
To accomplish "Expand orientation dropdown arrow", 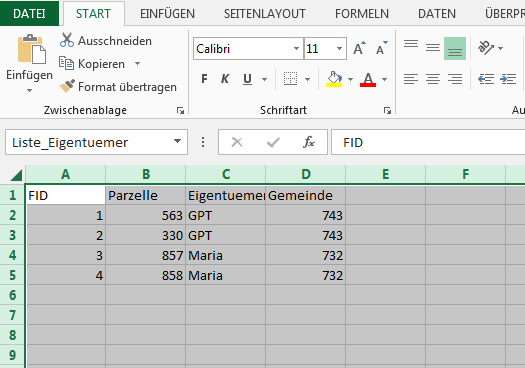I will pos(501,48).
